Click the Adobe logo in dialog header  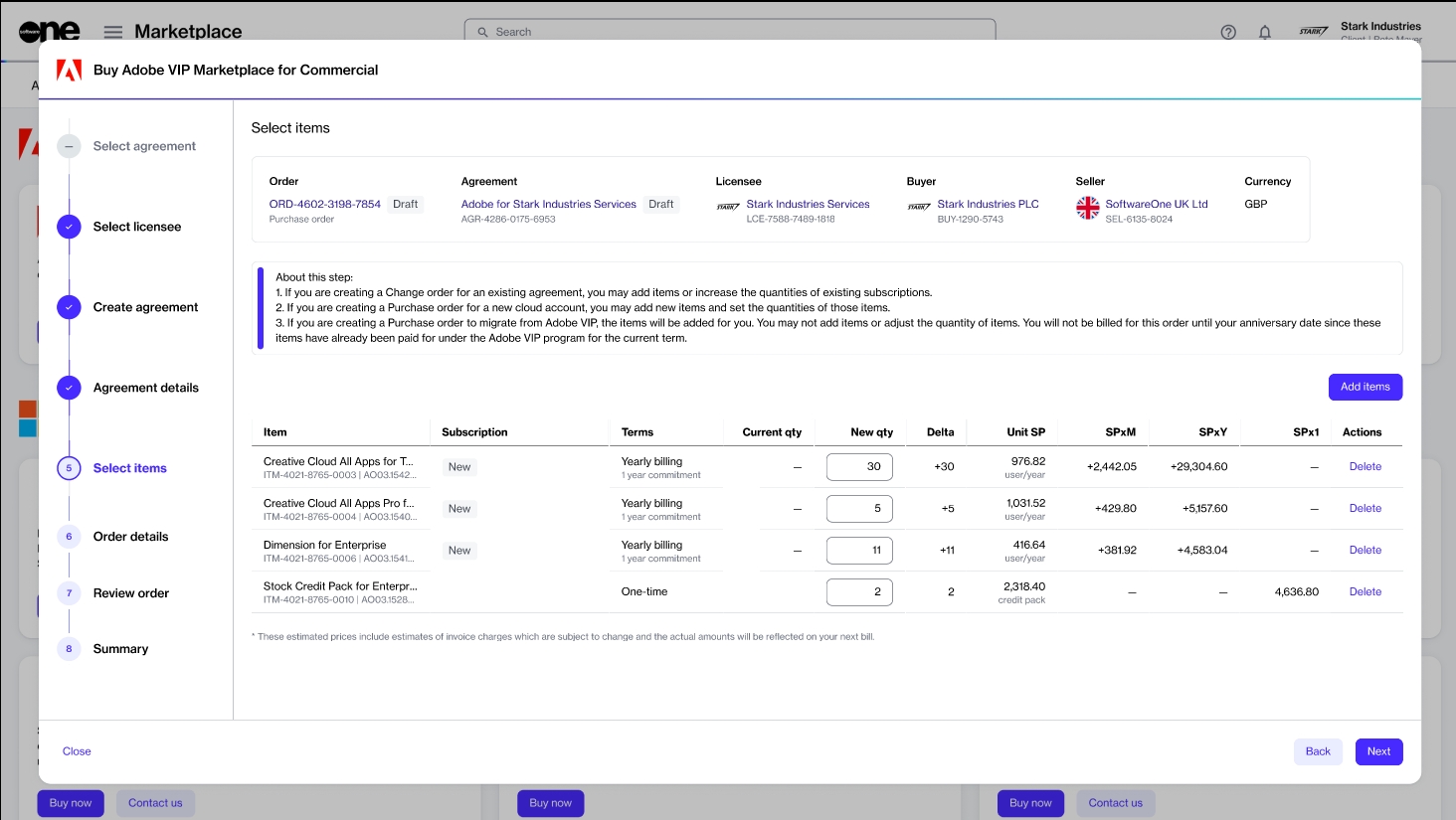[x=69, y=71]
